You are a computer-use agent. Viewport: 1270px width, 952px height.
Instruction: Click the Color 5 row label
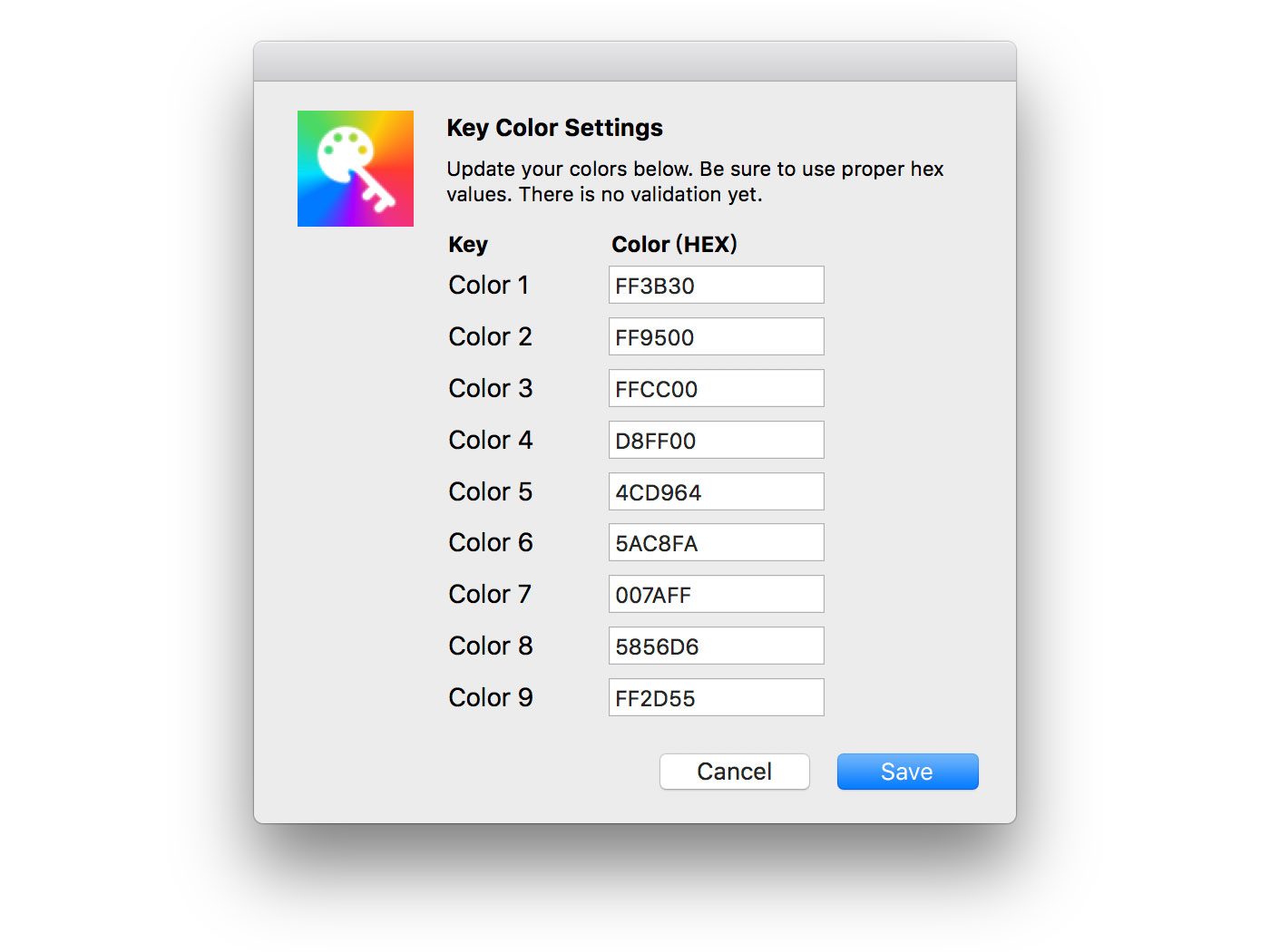coord(490,491)
